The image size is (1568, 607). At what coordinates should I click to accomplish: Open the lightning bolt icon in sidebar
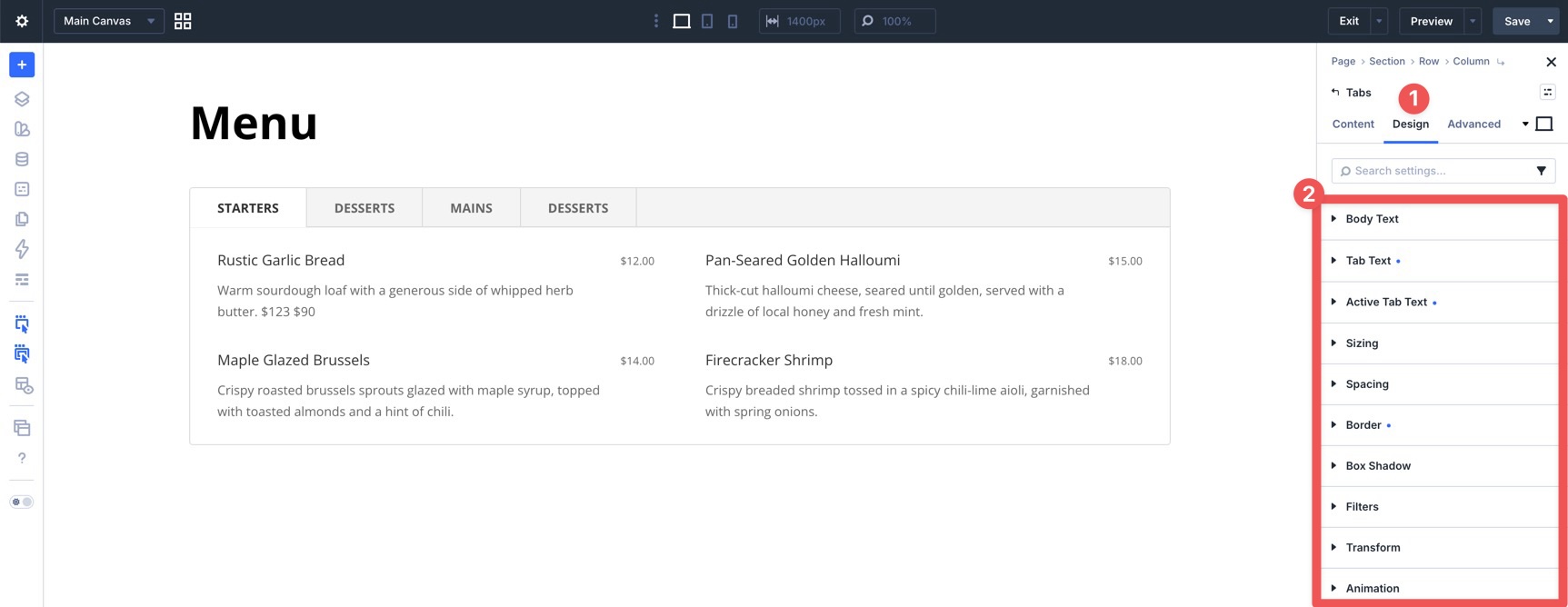[x=22, y=249]
